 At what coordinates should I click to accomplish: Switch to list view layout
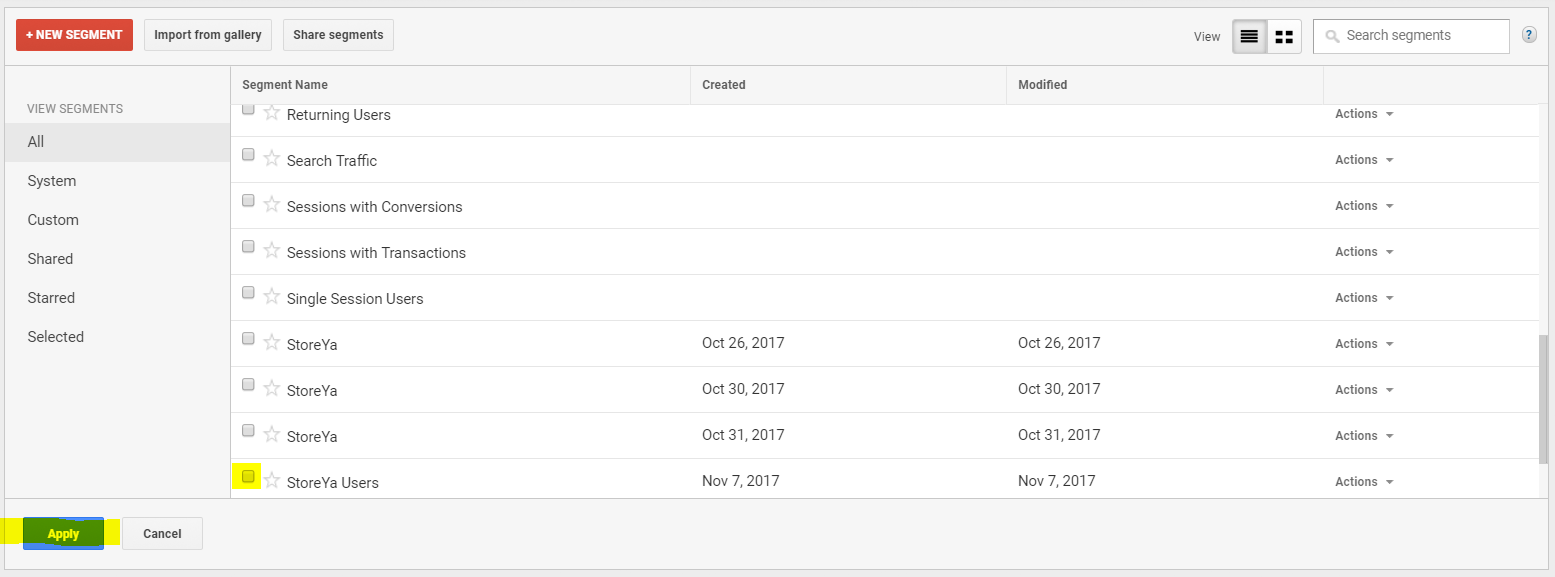[x=1249, y=36]
